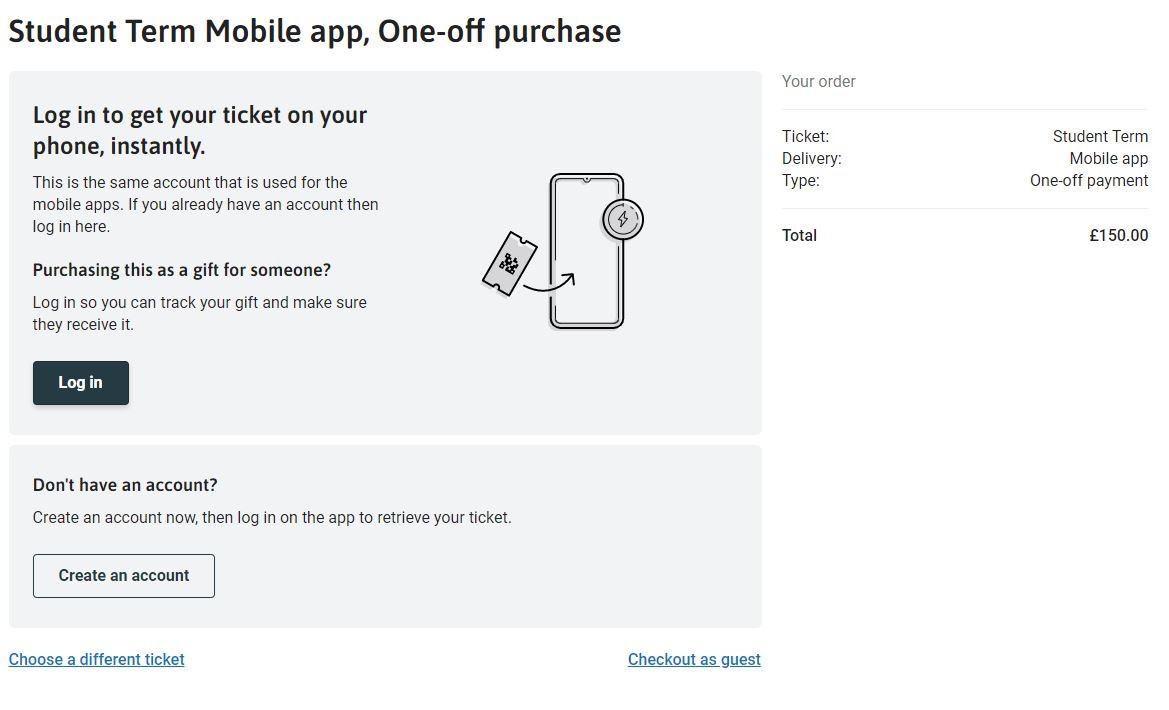Click the Mobile app delivery value
The width and height of the screenshot is (1169, 710).
(x=1108, y=159)
